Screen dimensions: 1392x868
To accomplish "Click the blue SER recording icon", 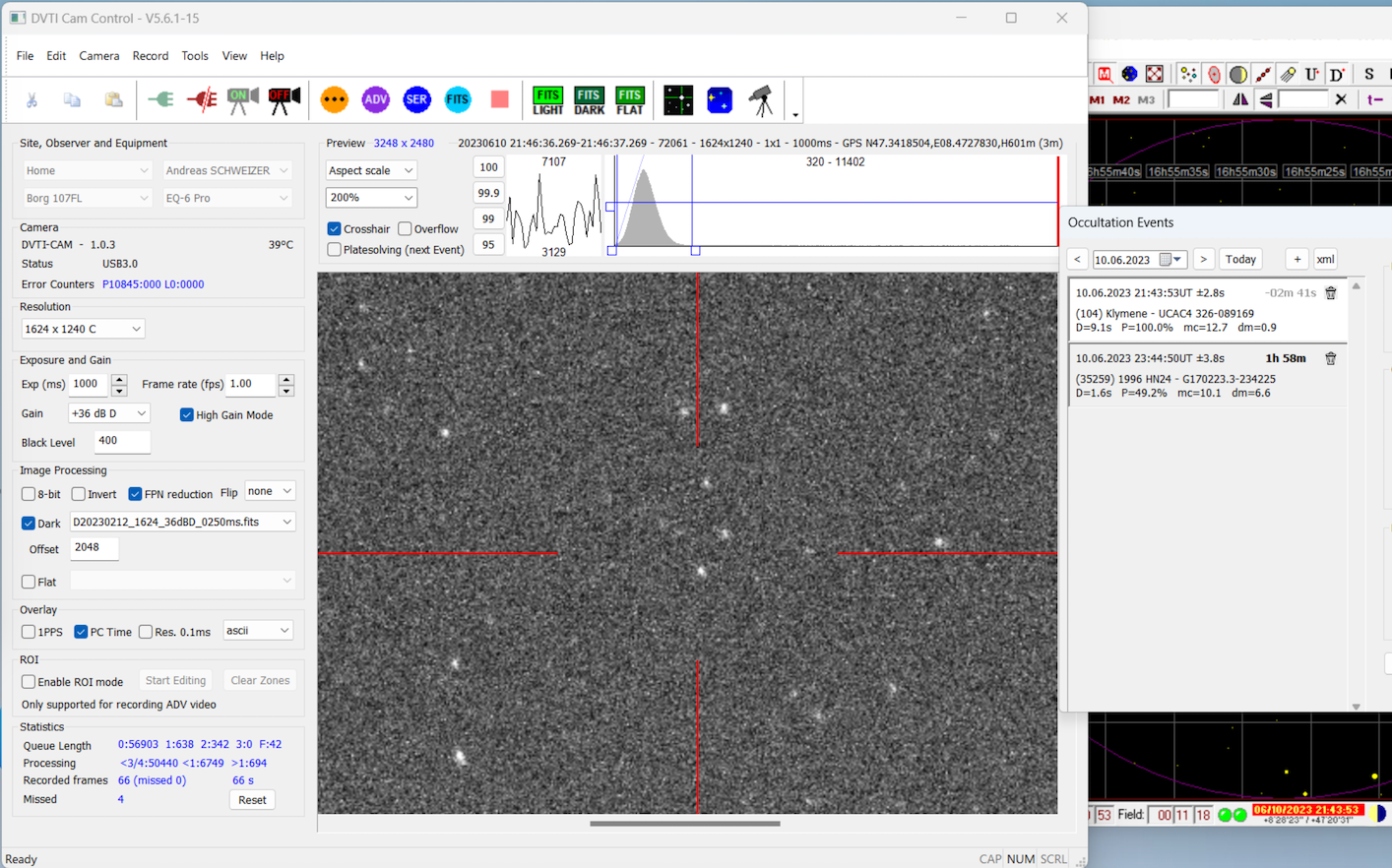I will click(416, 99).
